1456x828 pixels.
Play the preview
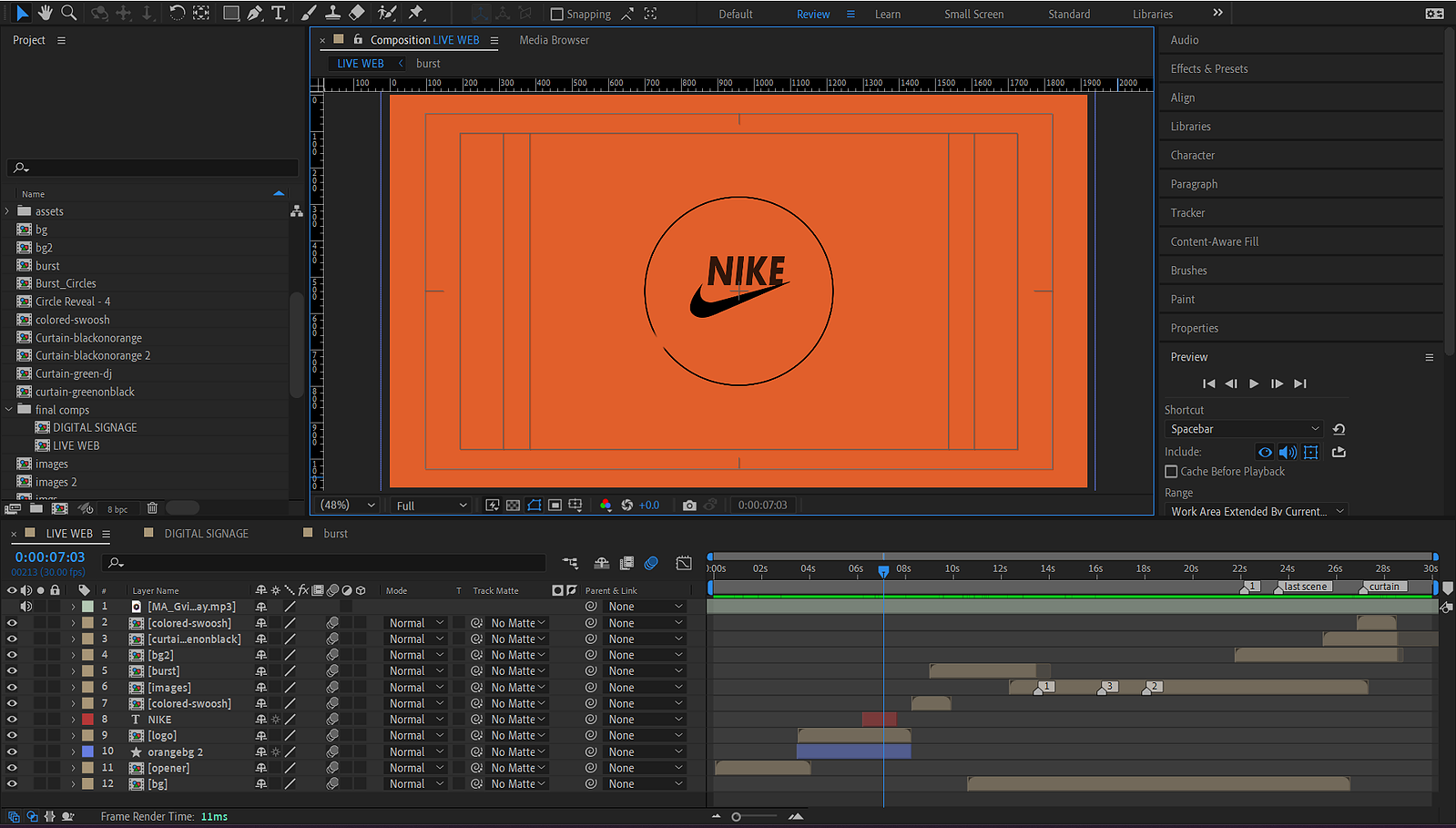point(1254,383)
